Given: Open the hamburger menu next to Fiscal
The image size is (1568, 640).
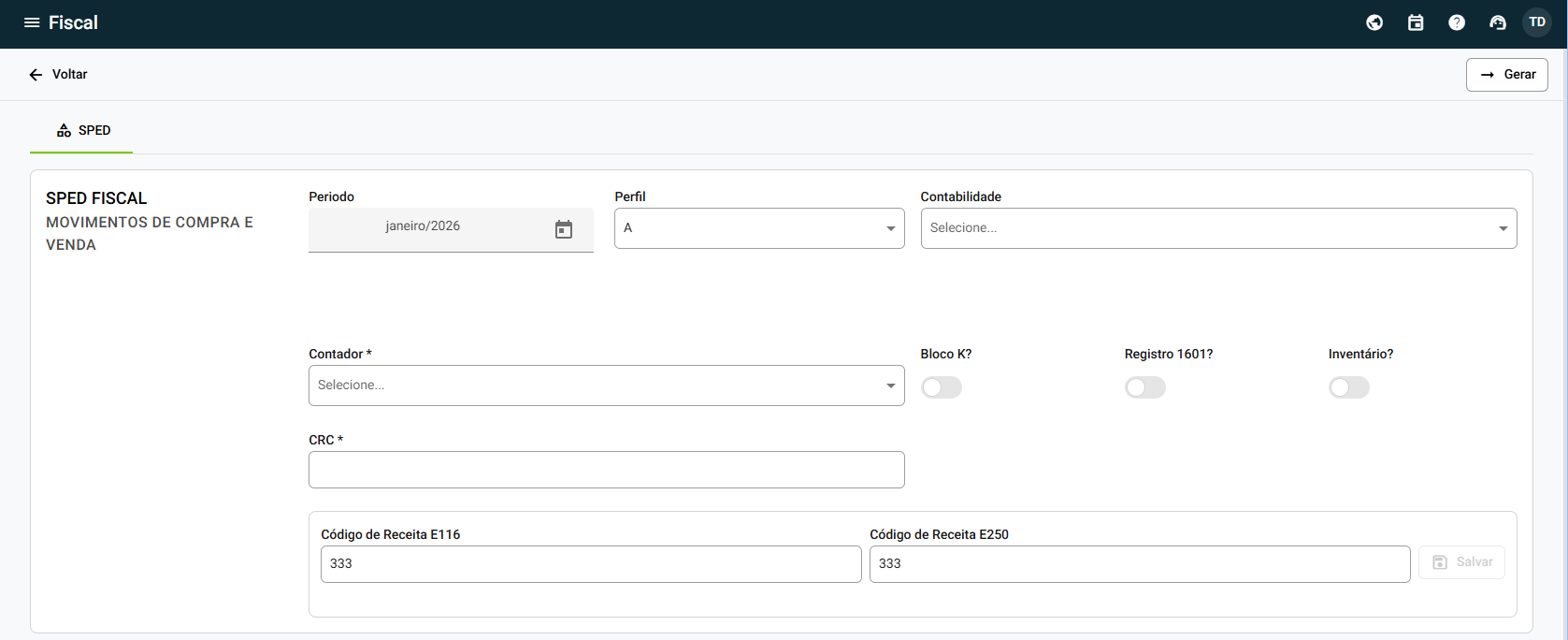Looking at the screenshot, I should [x=32, y=22].
